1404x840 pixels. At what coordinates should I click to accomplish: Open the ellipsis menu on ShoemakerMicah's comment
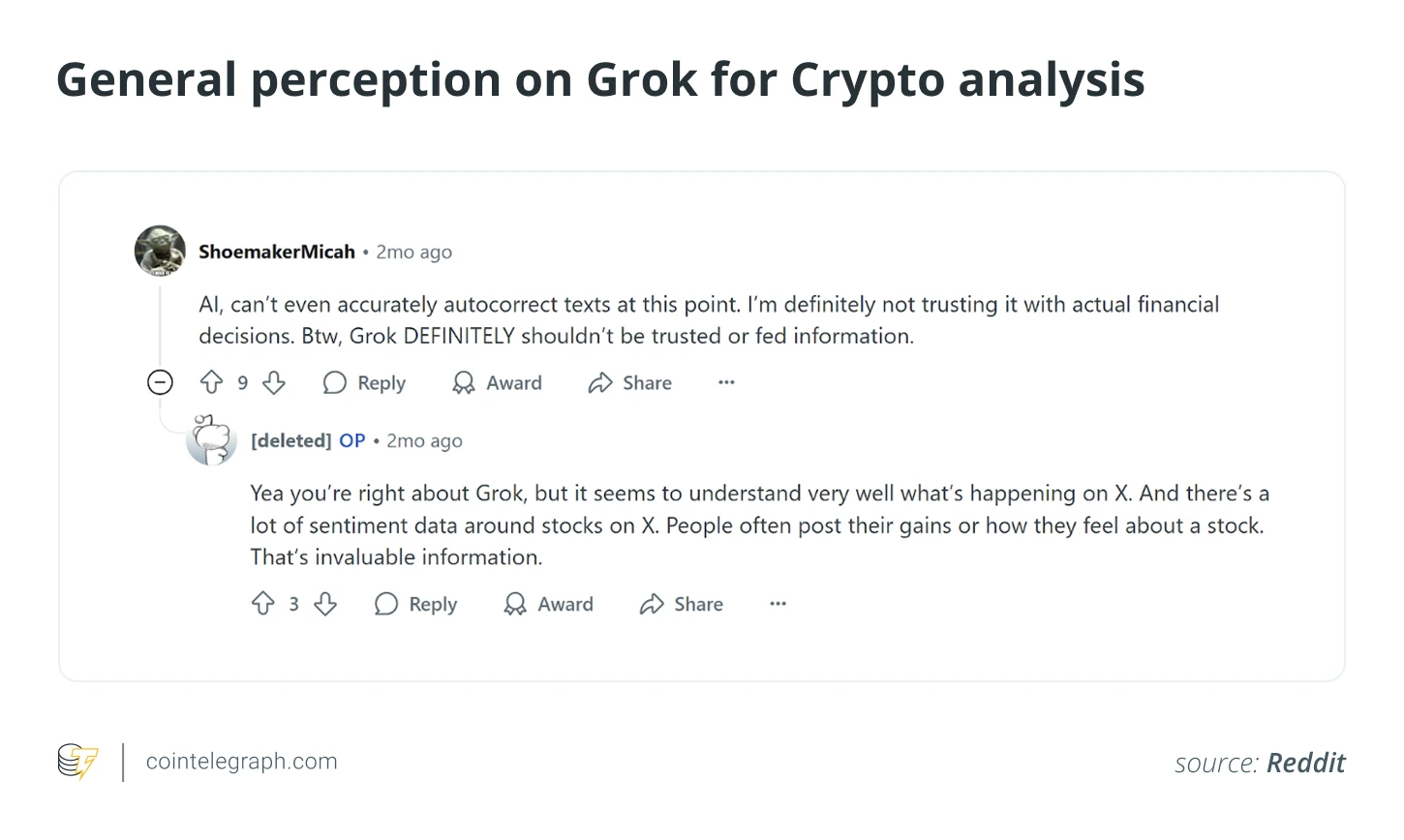tap(726, 382)
